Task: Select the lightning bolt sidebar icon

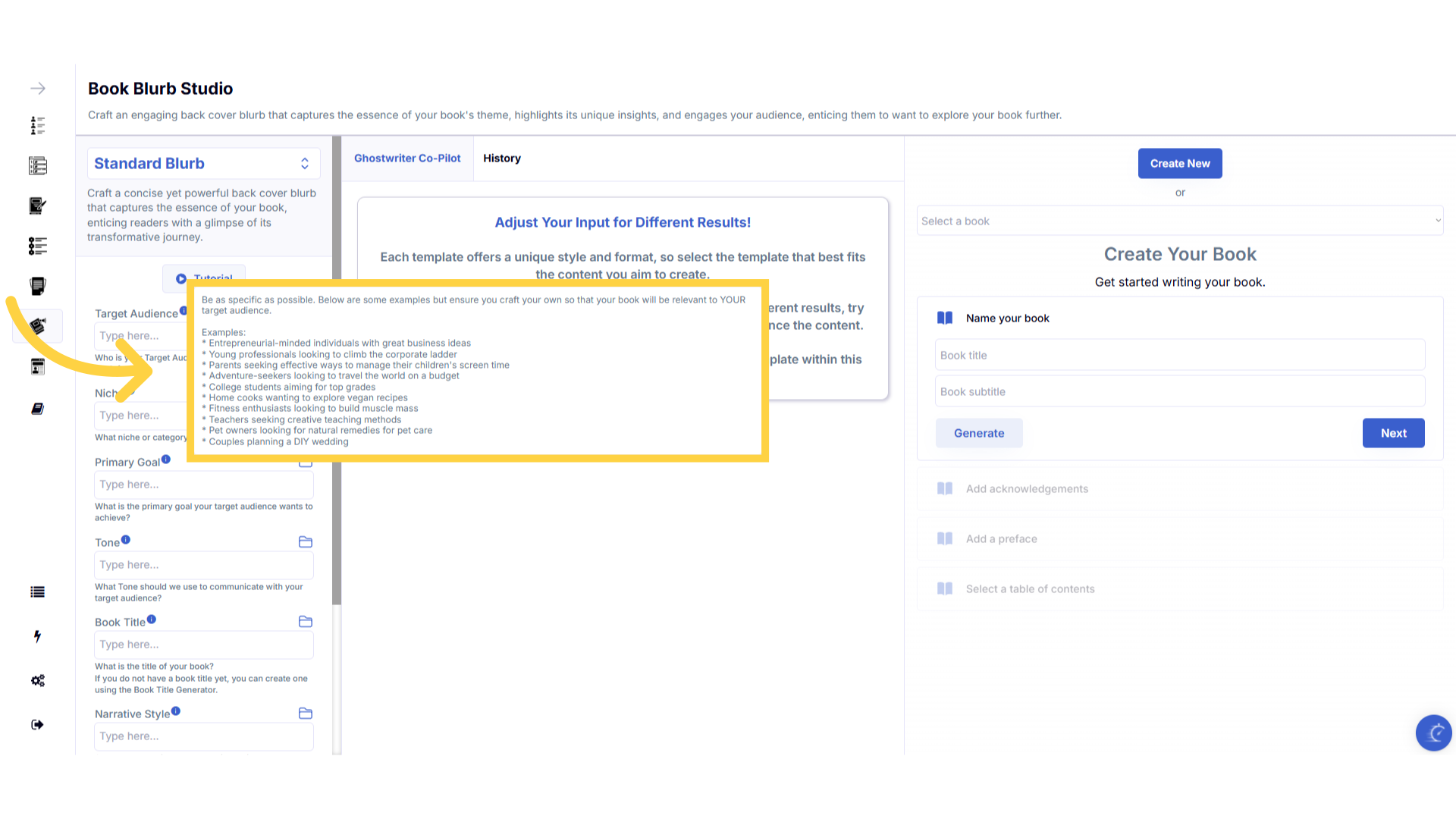Action: pyautogui.click(x=37, y=636)
